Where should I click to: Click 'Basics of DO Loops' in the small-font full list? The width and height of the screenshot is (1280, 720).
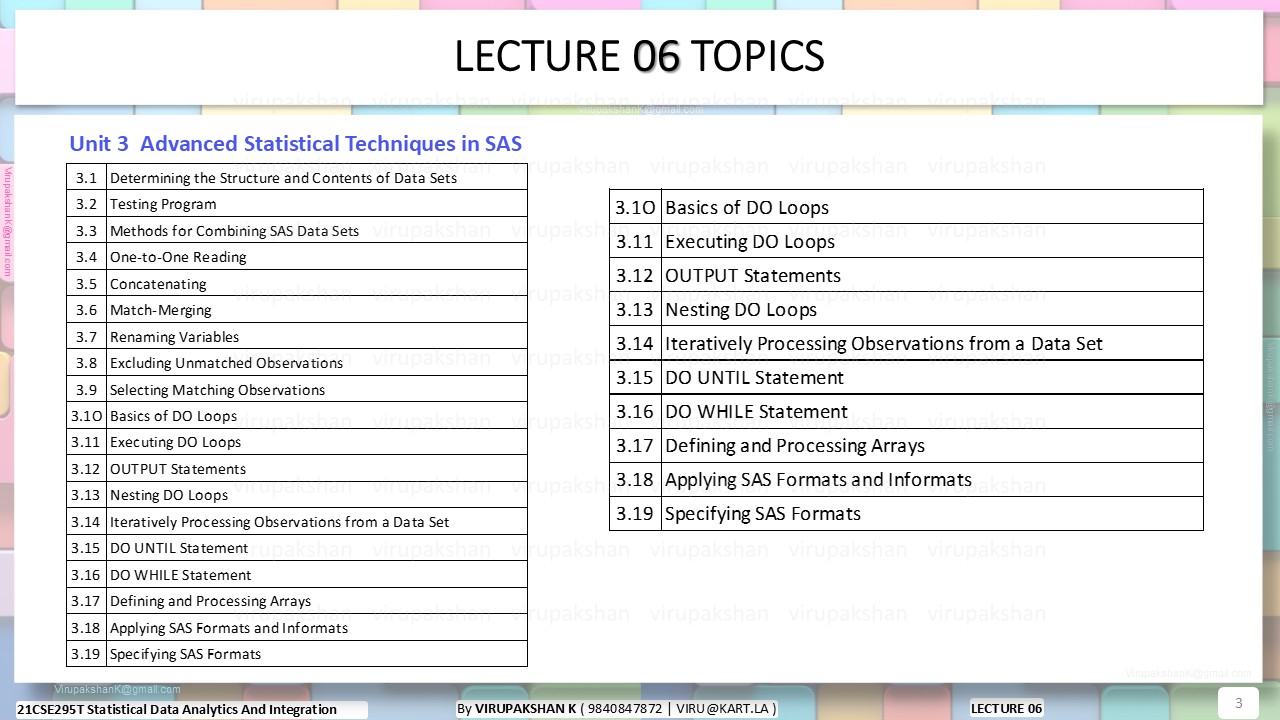pos(173,416)
